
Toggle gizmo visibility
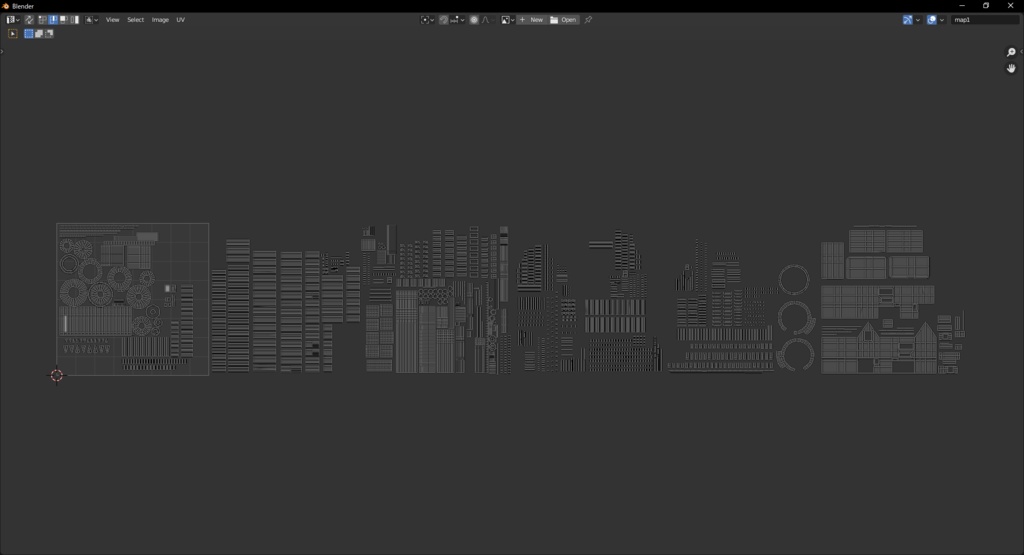click(907, 20)
